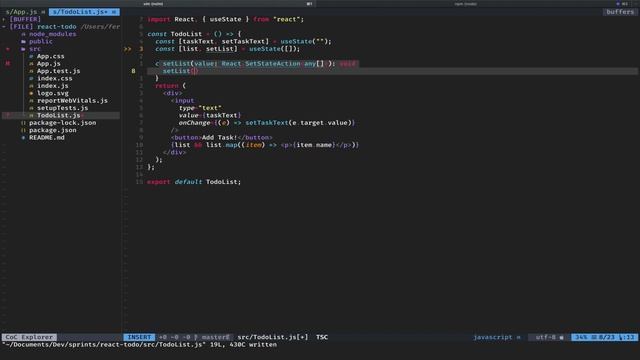
Task: Open README.md in the explorer
Action: pos(47,137)
